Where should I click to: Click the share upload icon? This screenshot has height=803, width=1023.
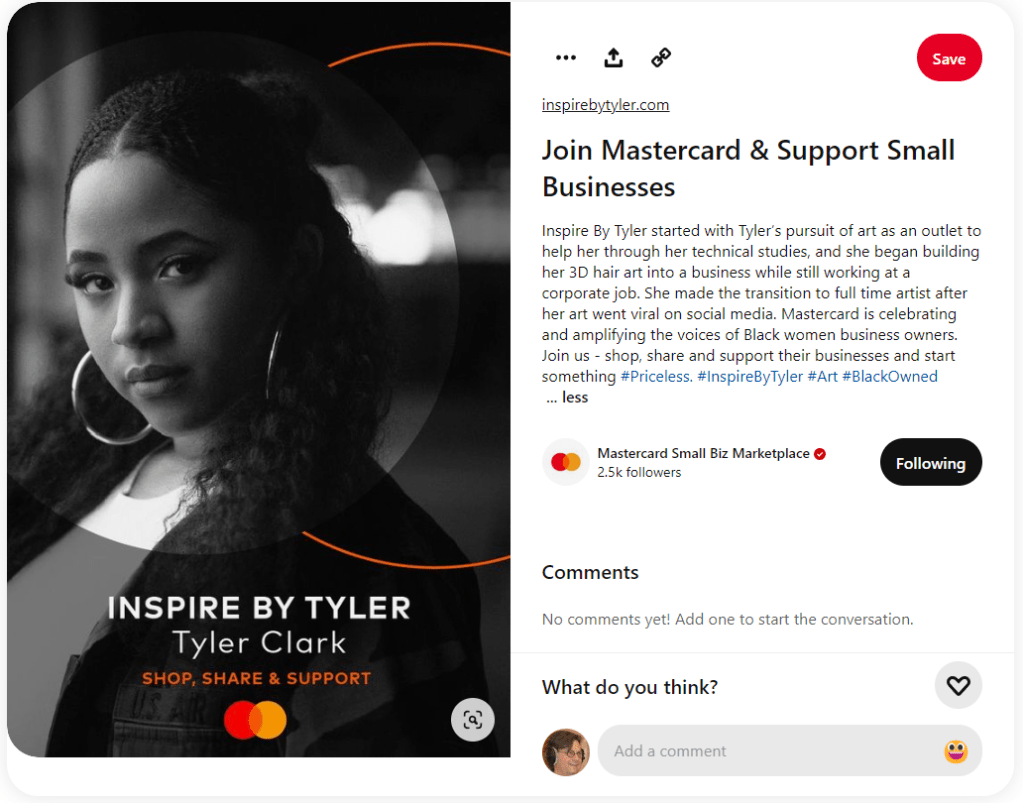pyautogui.click(x=613, y=58)
